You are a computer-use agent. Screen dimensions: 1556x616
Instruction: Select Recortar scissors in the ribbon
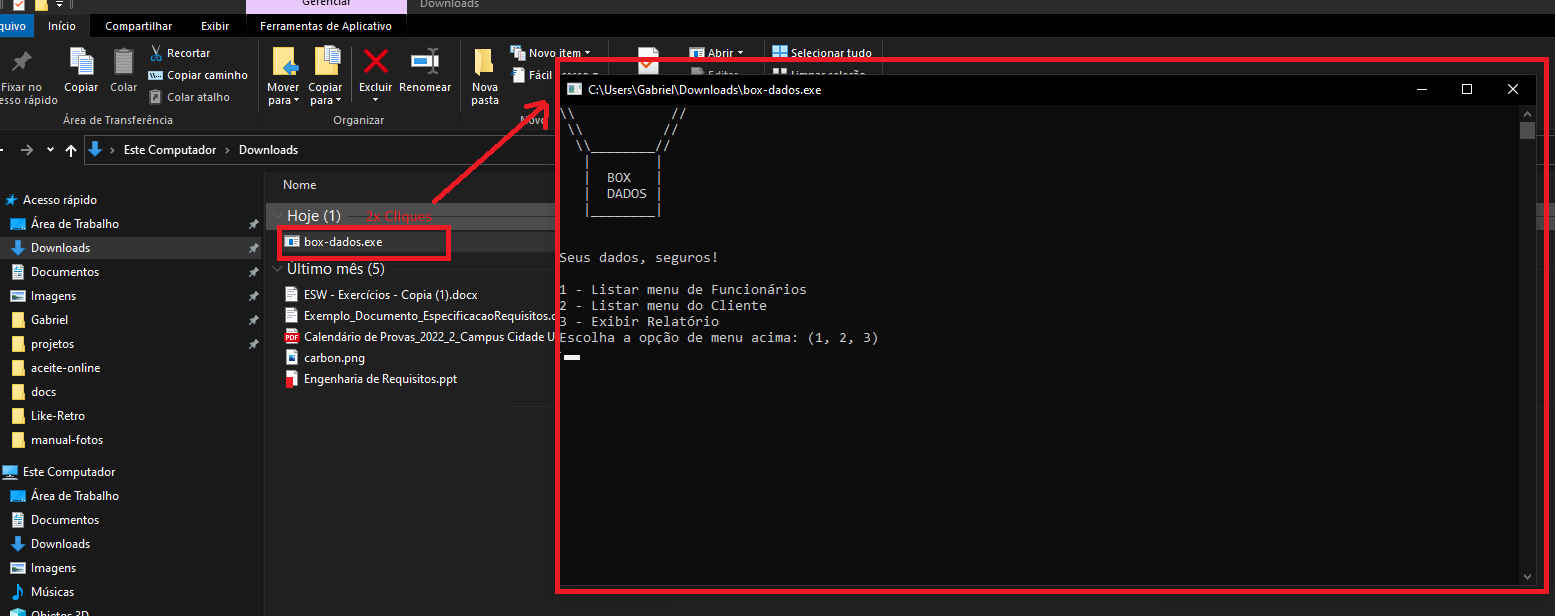click(x=180, y=53)
